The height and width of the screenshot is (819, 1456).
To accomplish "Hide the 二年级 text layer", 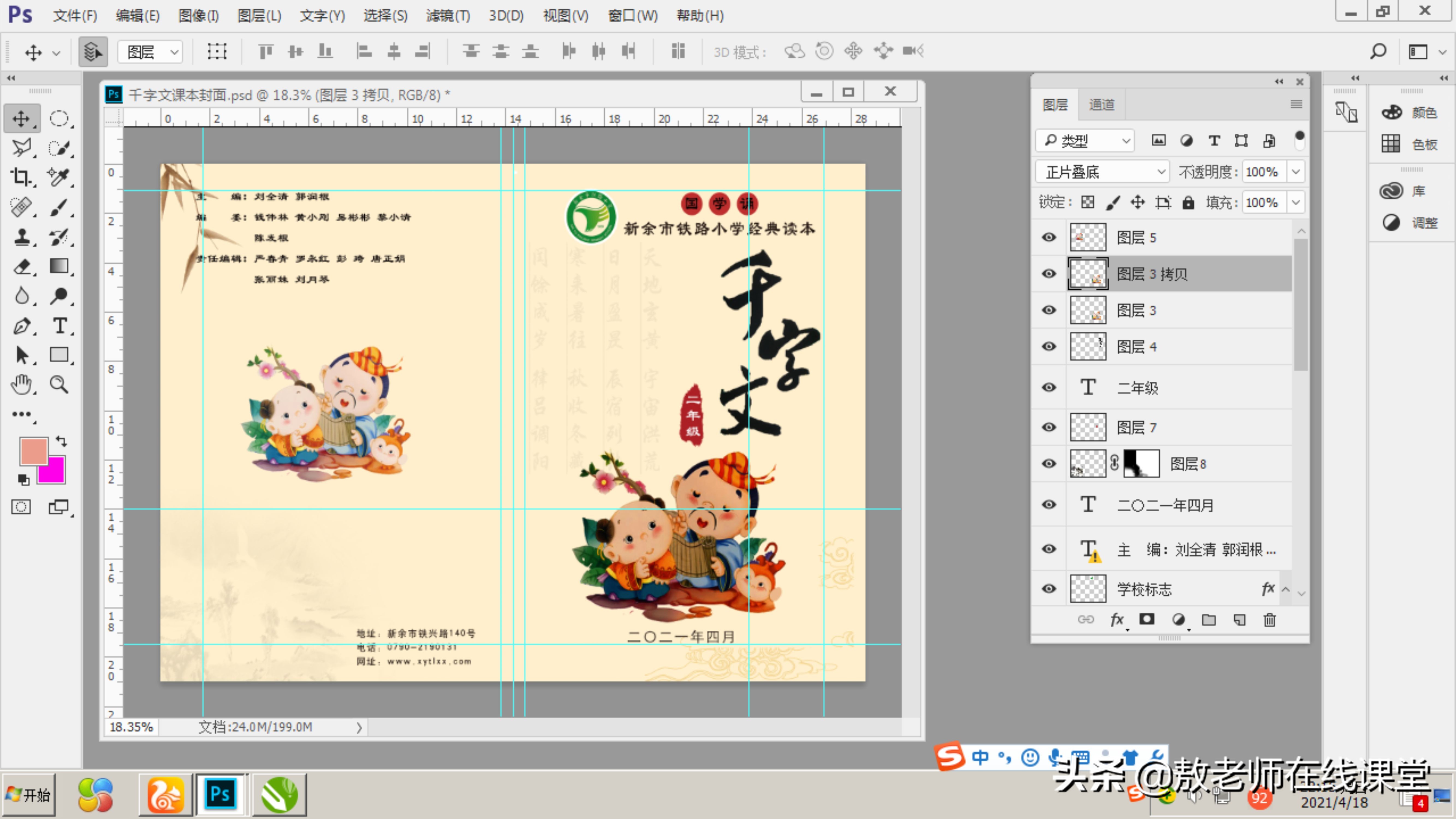I will (1048, 387).
